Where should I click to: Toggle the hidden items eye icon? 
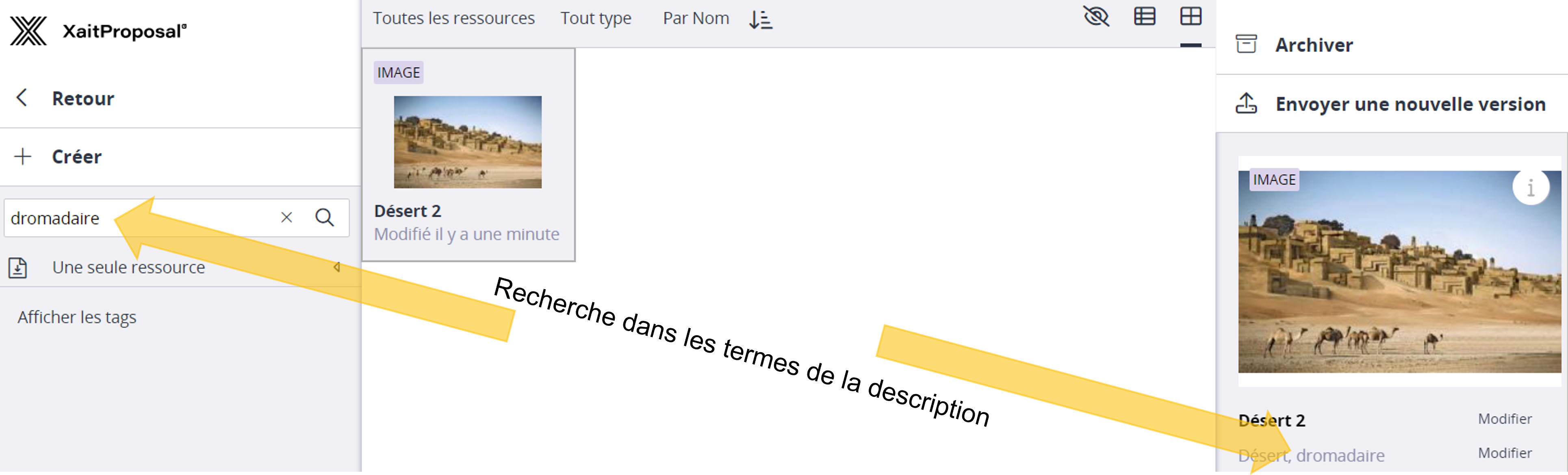click(x=1096, y=16)
